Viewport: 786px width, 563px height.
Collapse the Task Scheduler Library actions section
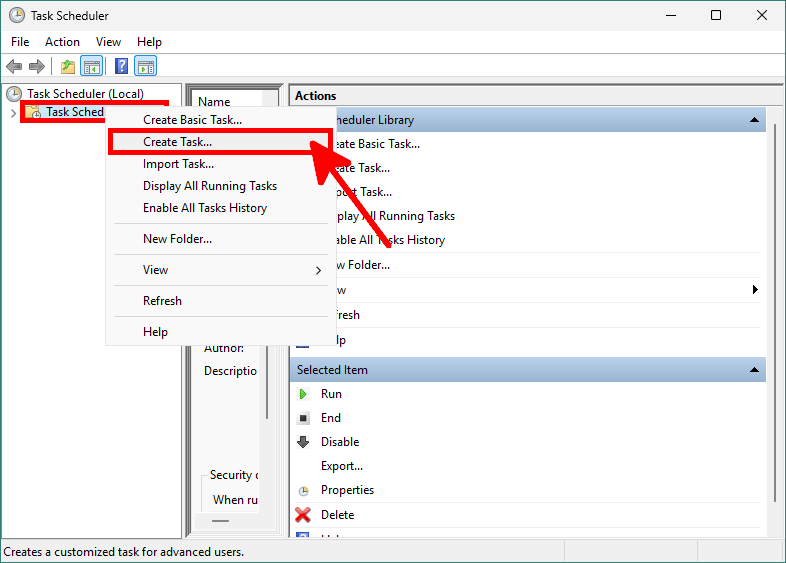pyautogui.click(x=755, y=120)
